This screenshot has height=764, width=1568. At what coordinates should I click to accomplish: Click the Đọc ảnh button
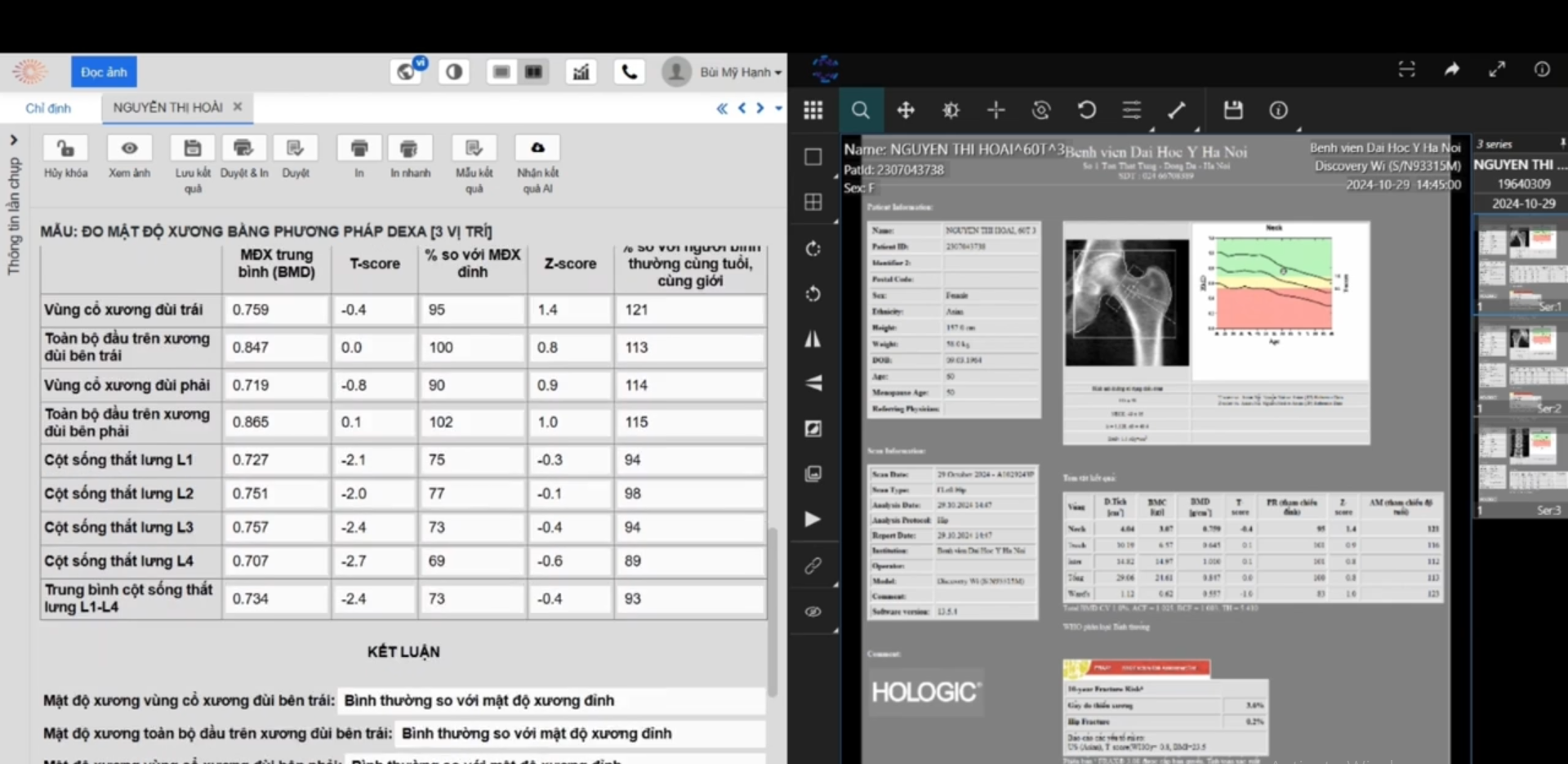coord(104,72)
